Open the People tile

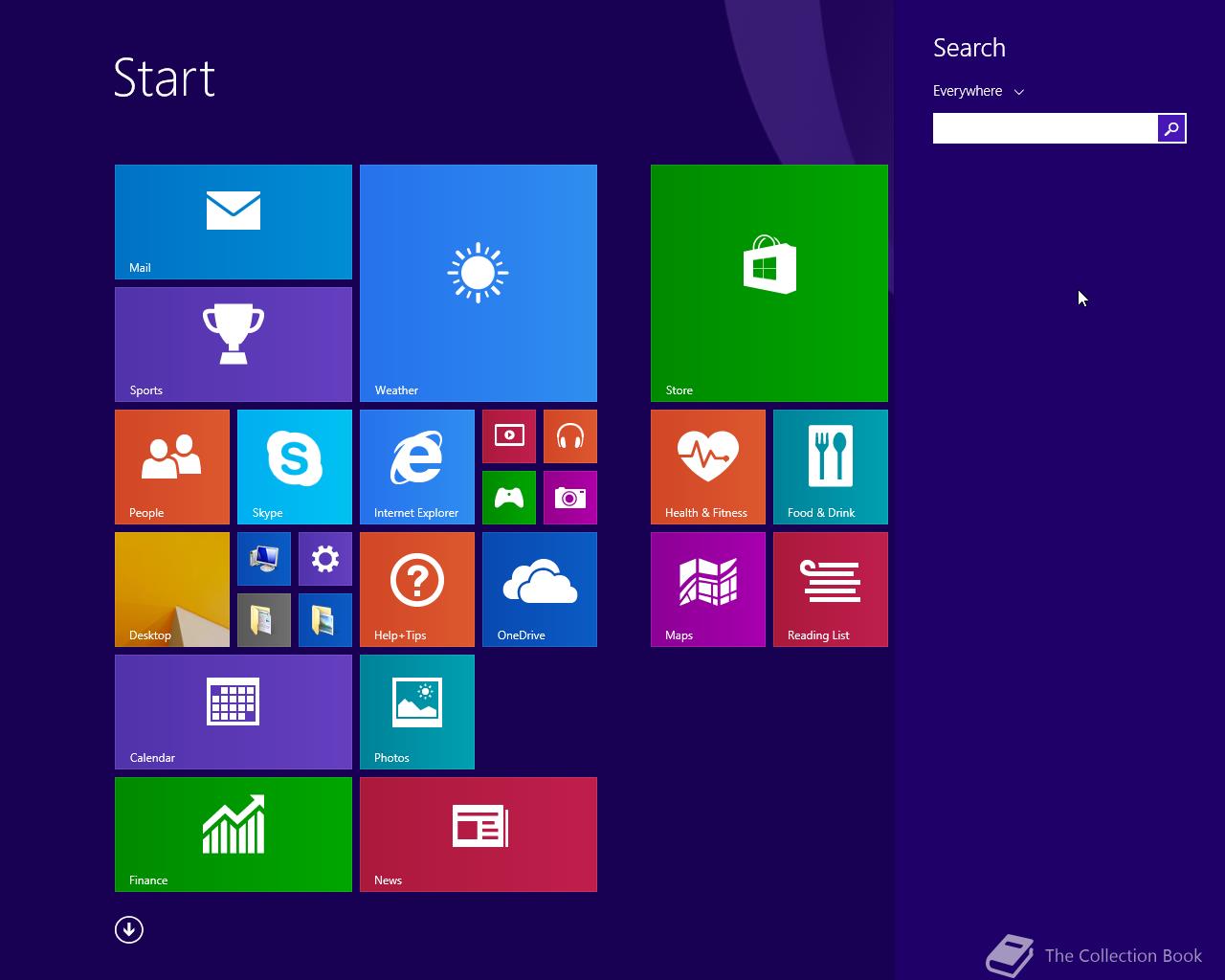[172, 467]
